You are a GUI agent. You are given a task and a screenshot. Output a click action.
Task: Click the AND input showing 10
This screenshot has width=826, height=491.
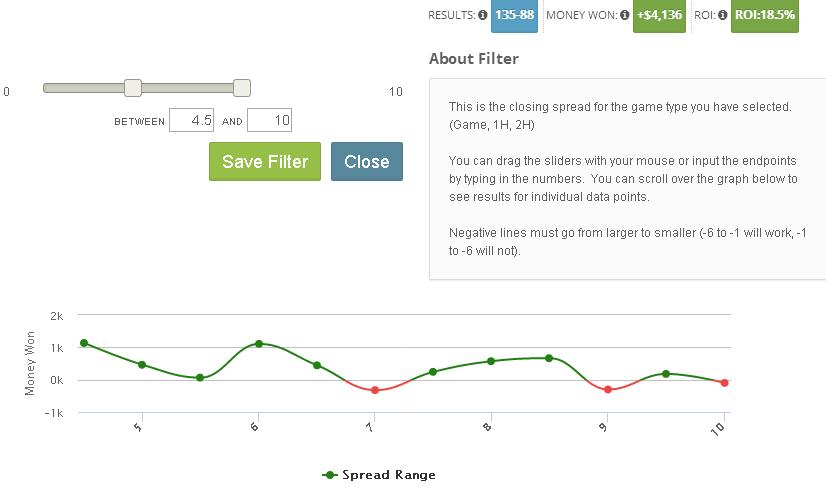pos(269,120)
